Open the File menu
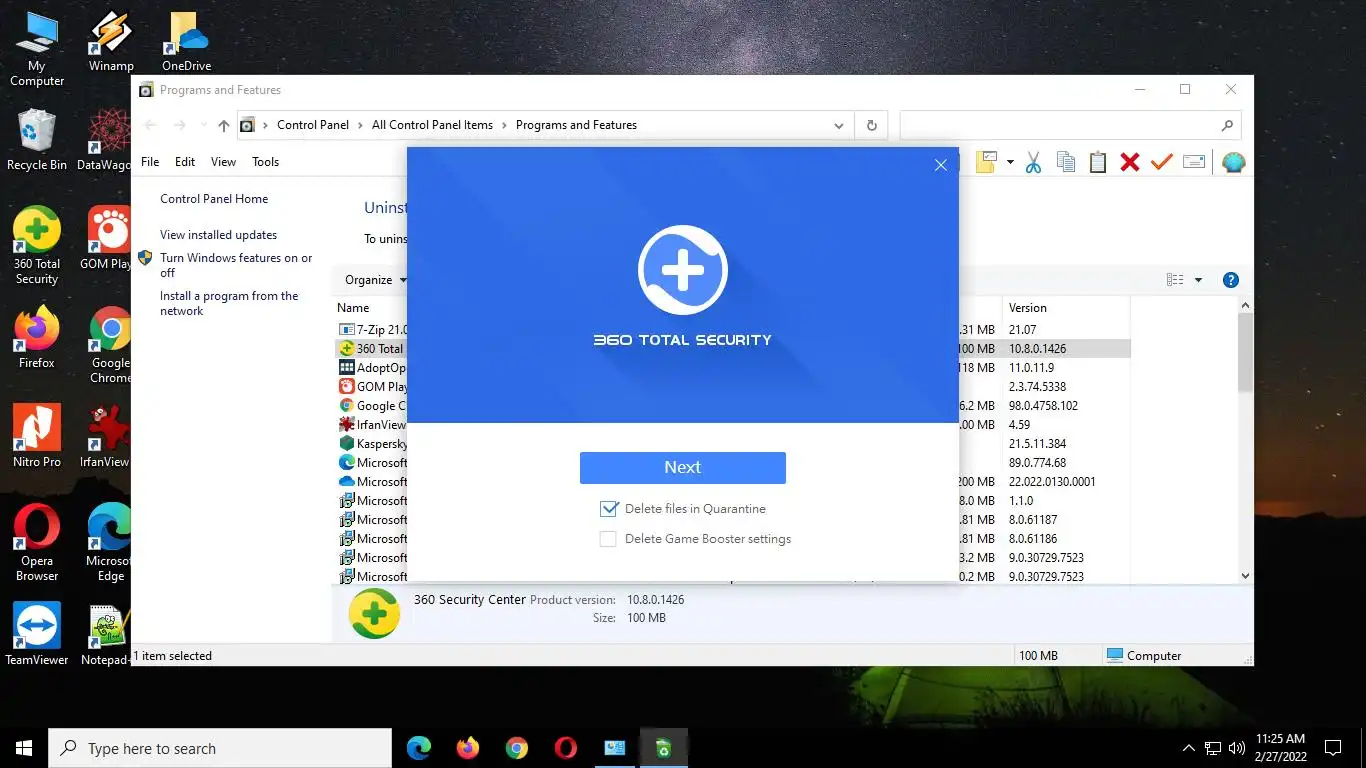This screenshot has height=768, width=1366. pyautogui.click(x=150, y=162)
